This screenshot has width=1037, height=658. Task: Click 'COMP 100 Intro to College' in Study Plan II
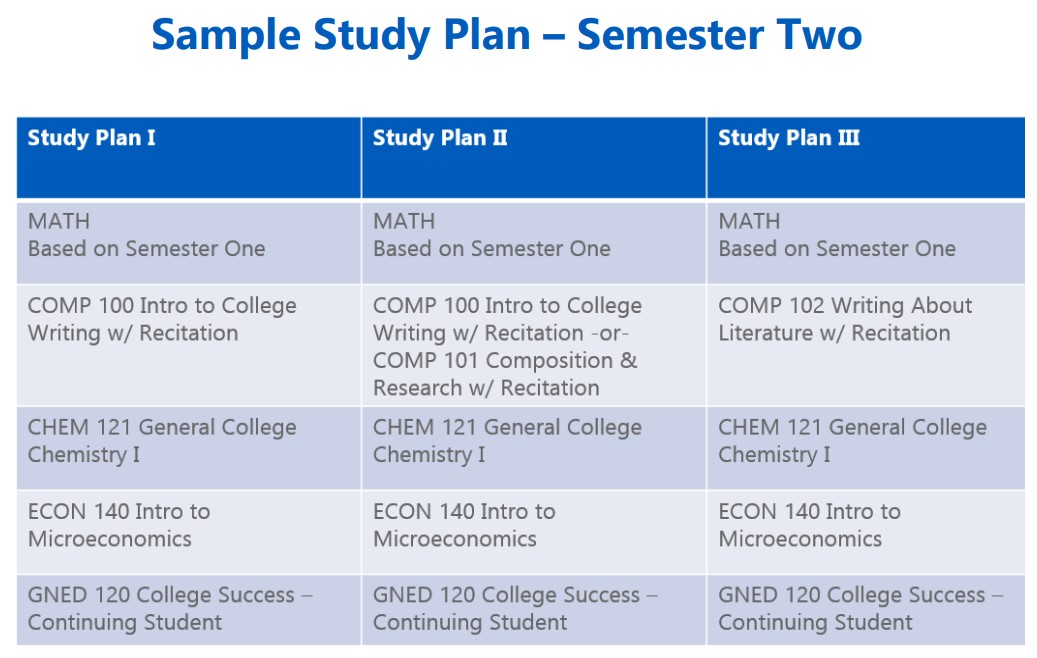(507, 306)
